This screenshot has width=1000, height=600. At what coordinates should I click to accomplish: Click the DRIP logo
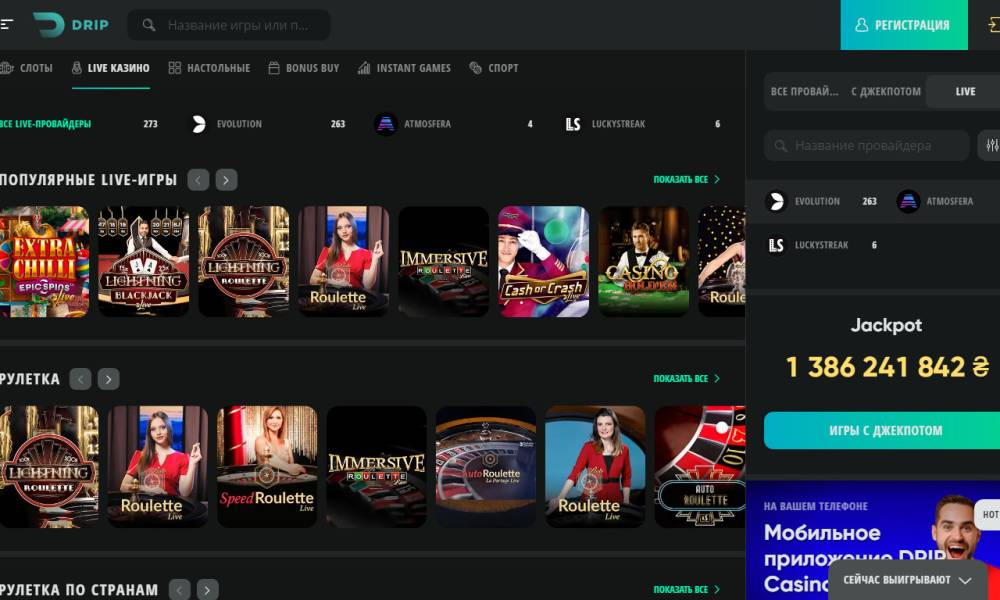pyautogui.click(x=71, y=25)
